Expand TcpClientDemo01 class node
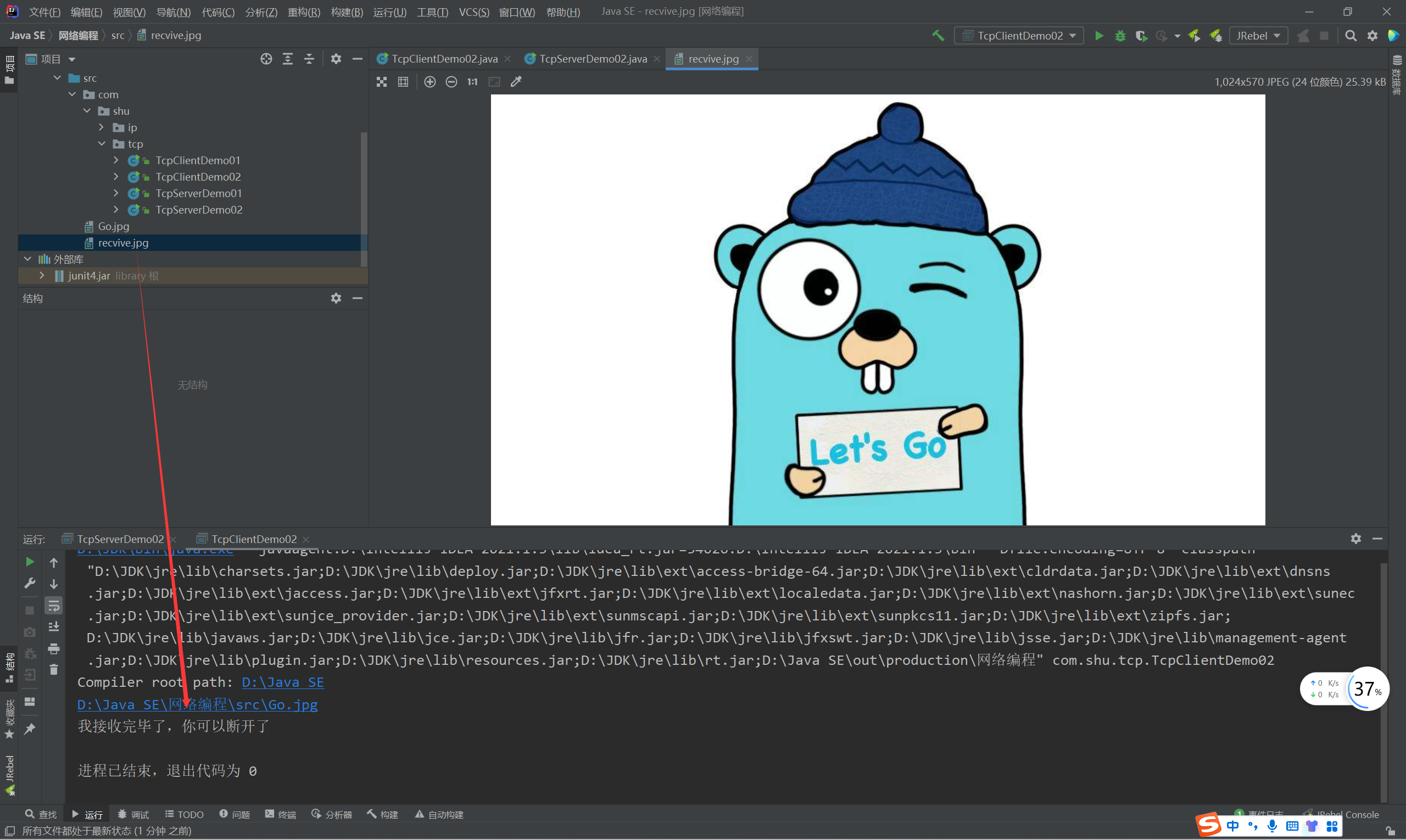1406x840 pixels. 116,160
